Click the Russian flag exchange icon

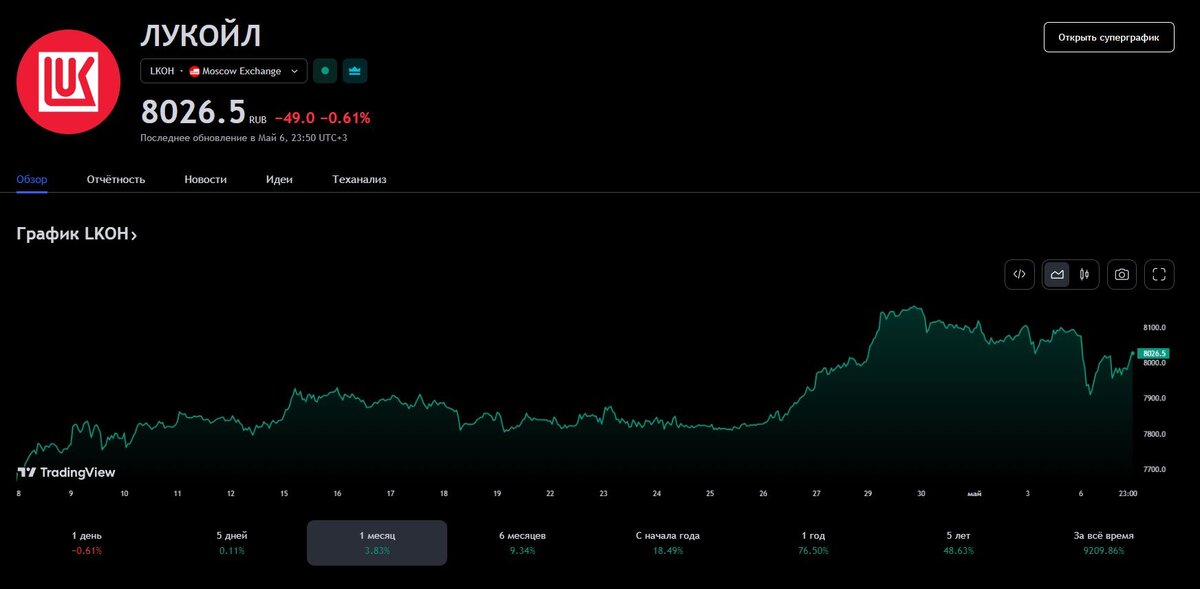[194, 71]
